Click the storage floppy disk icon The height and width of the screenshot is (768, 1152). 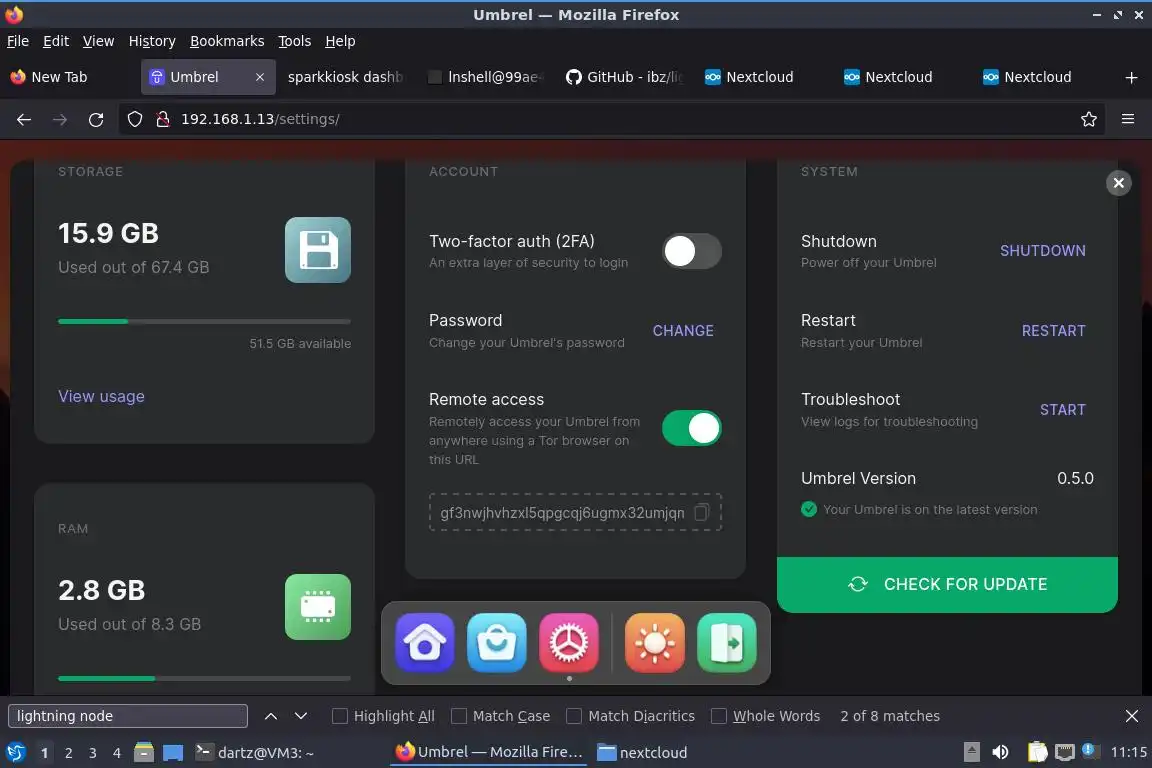[x=317, y=250]
